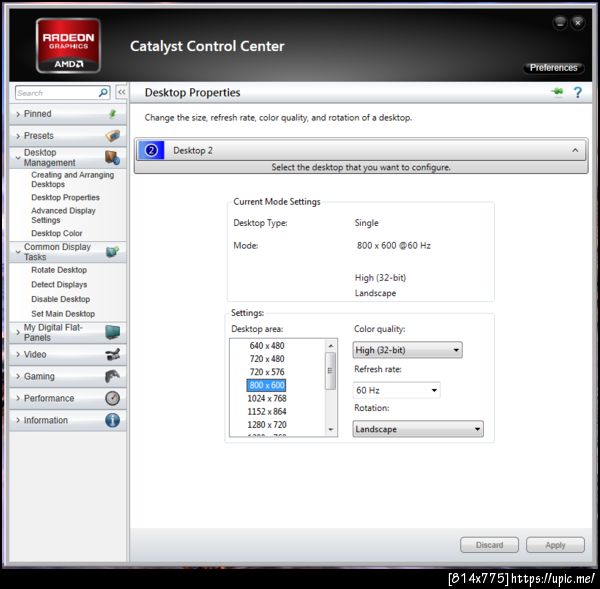Click the Information icon
This screenshot has height=589, width=600.
pos(112,420)
